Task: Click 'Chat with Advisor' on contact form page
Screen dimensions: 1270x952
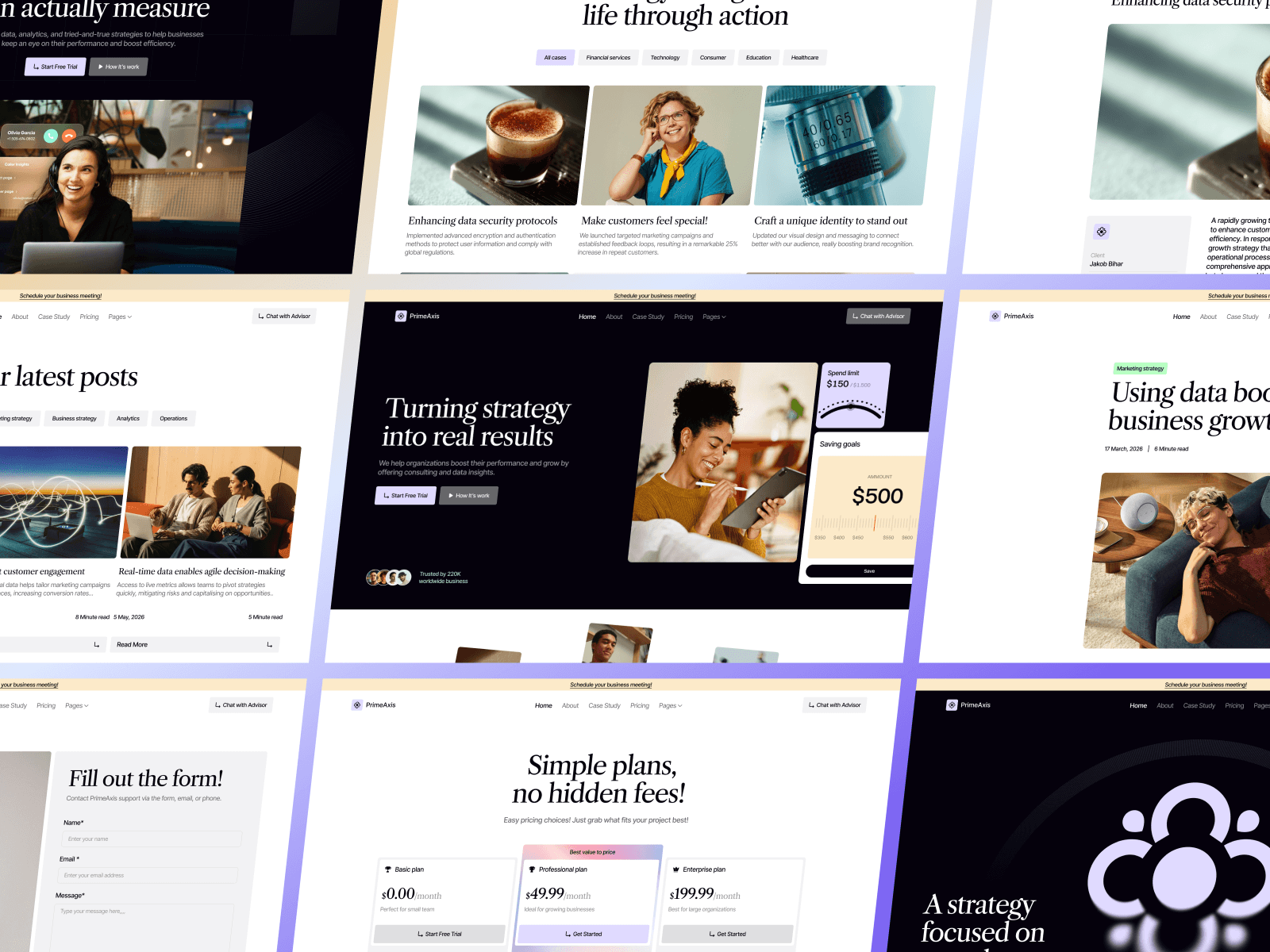Action: 241,704
